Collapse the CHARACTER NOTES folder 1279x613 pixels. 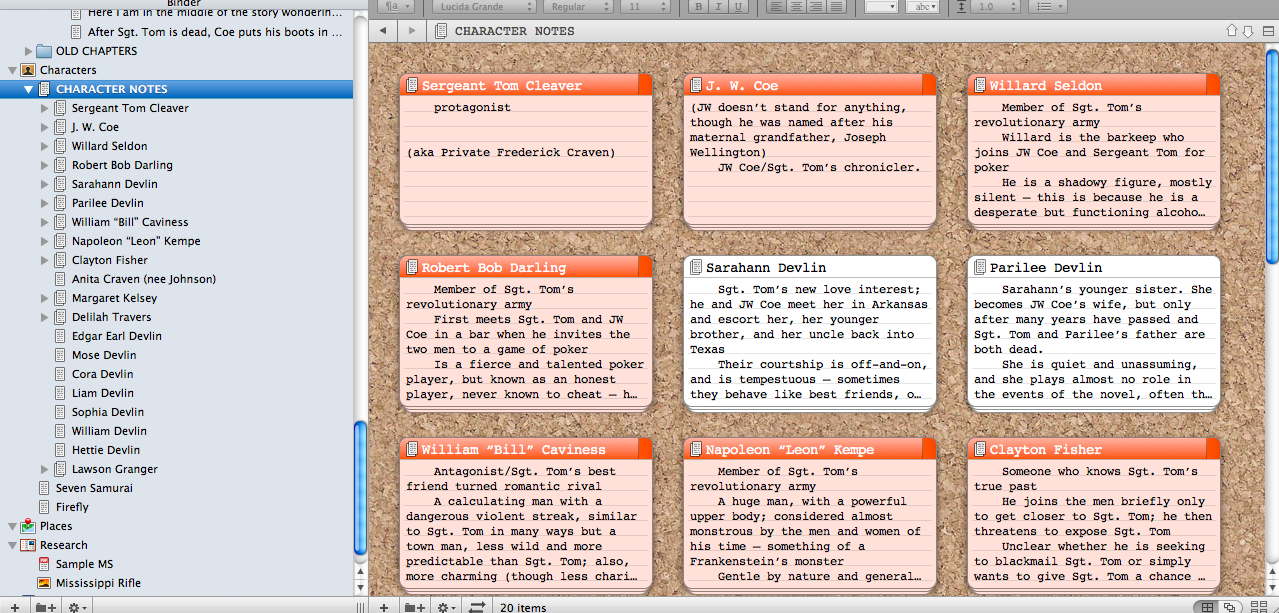tap(28, 89)
